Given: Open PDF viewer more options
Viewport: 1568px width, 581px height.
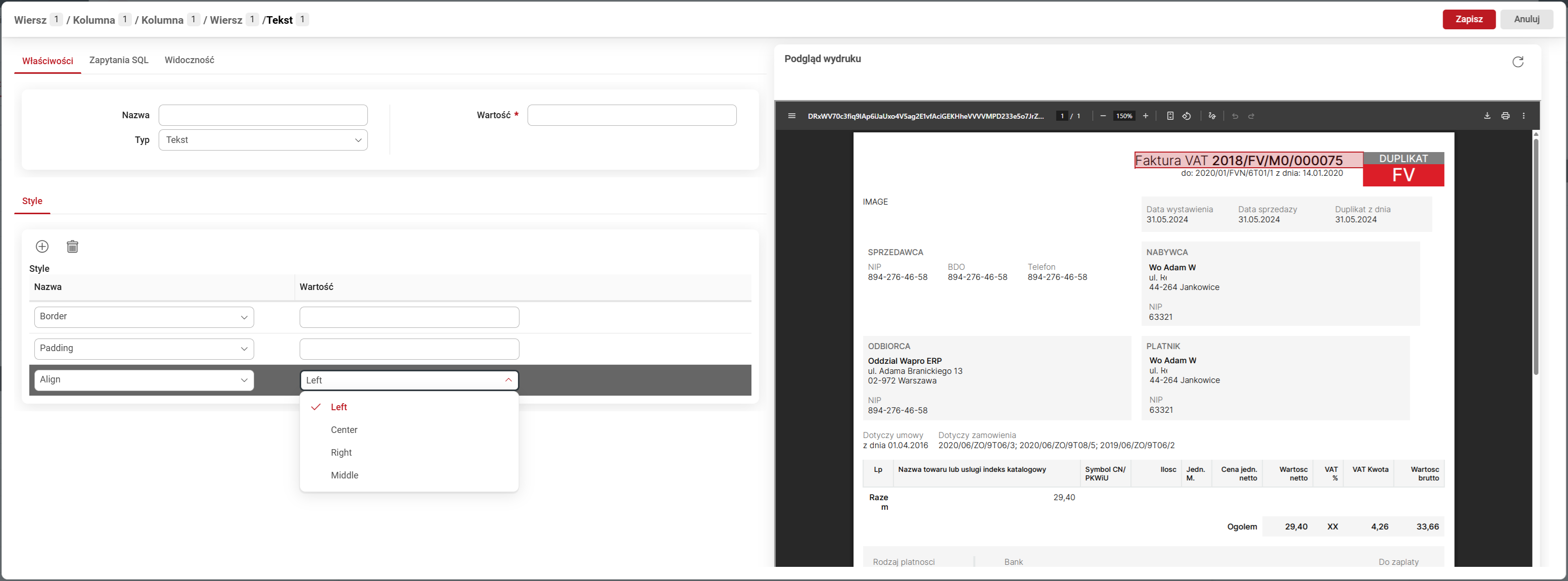Looking at the screenshot, I should point(1524,116).
